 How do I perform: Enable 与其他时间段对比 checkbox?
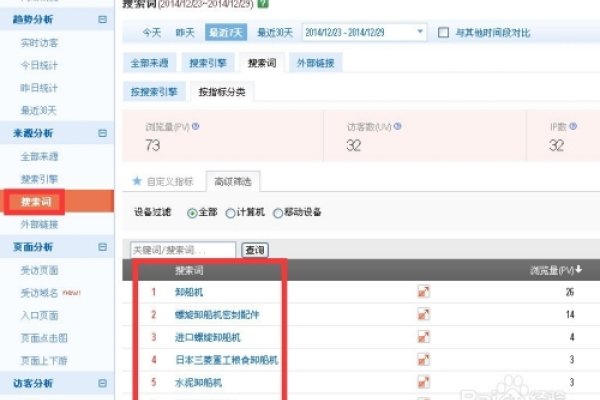point(443,33)
